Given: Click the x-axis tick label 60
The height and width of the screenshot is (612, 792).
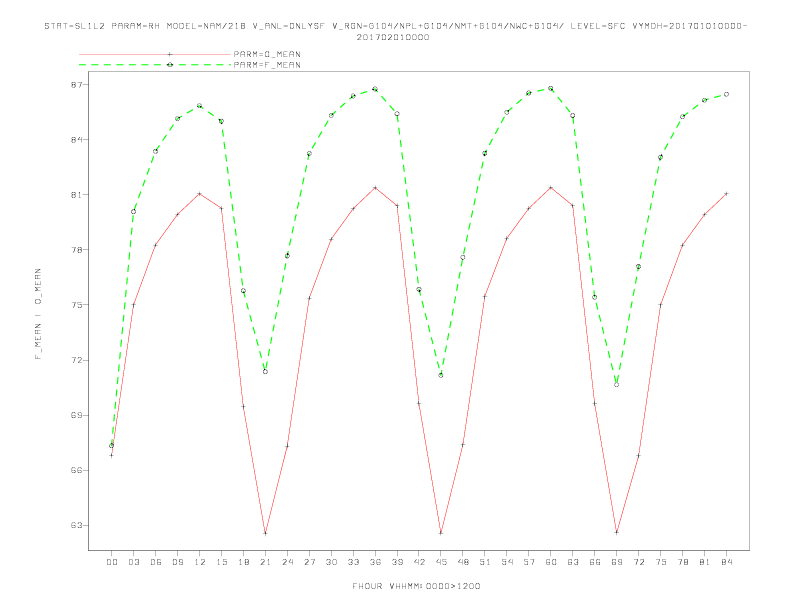Looking at the screenshot, I should [x=551, y=562].
